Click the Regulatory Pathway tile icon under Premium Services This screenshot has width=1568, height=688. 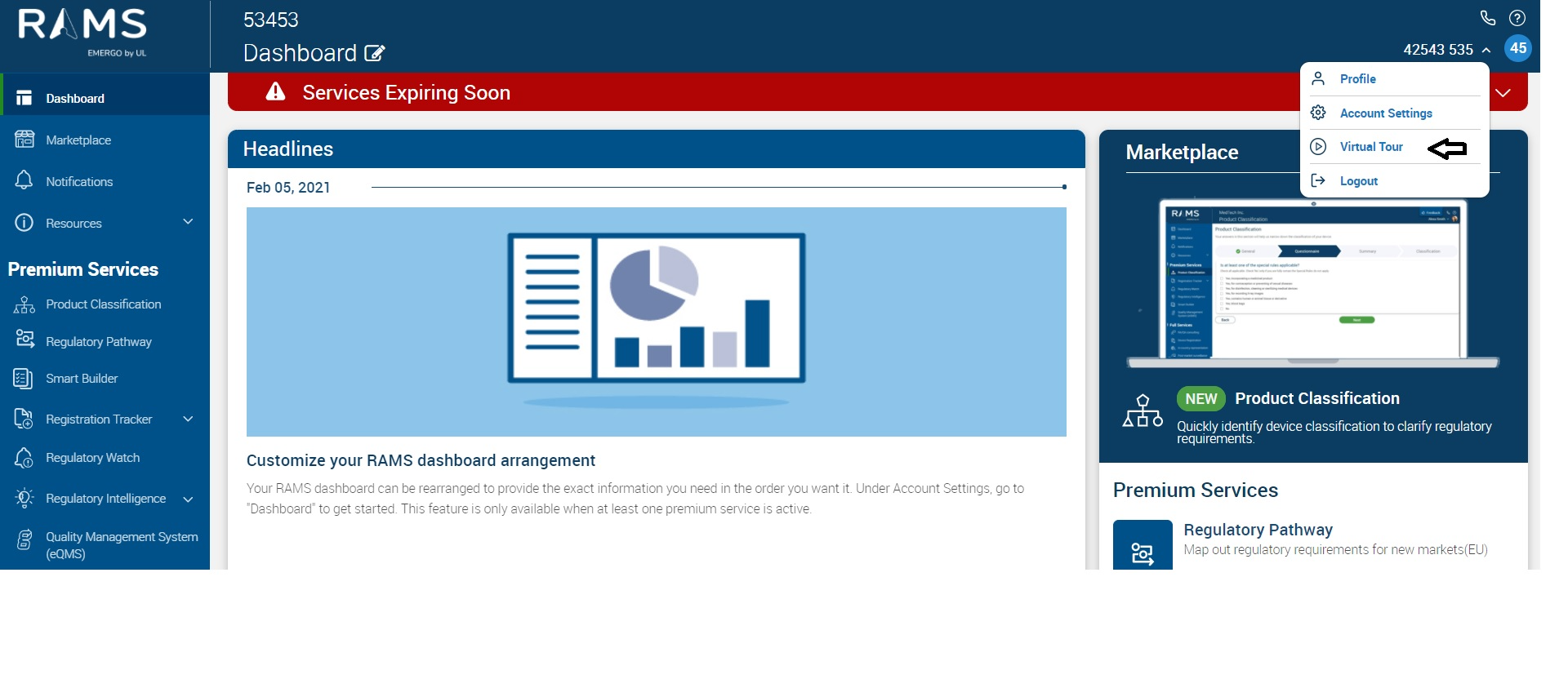click(x=1143, y=545)
